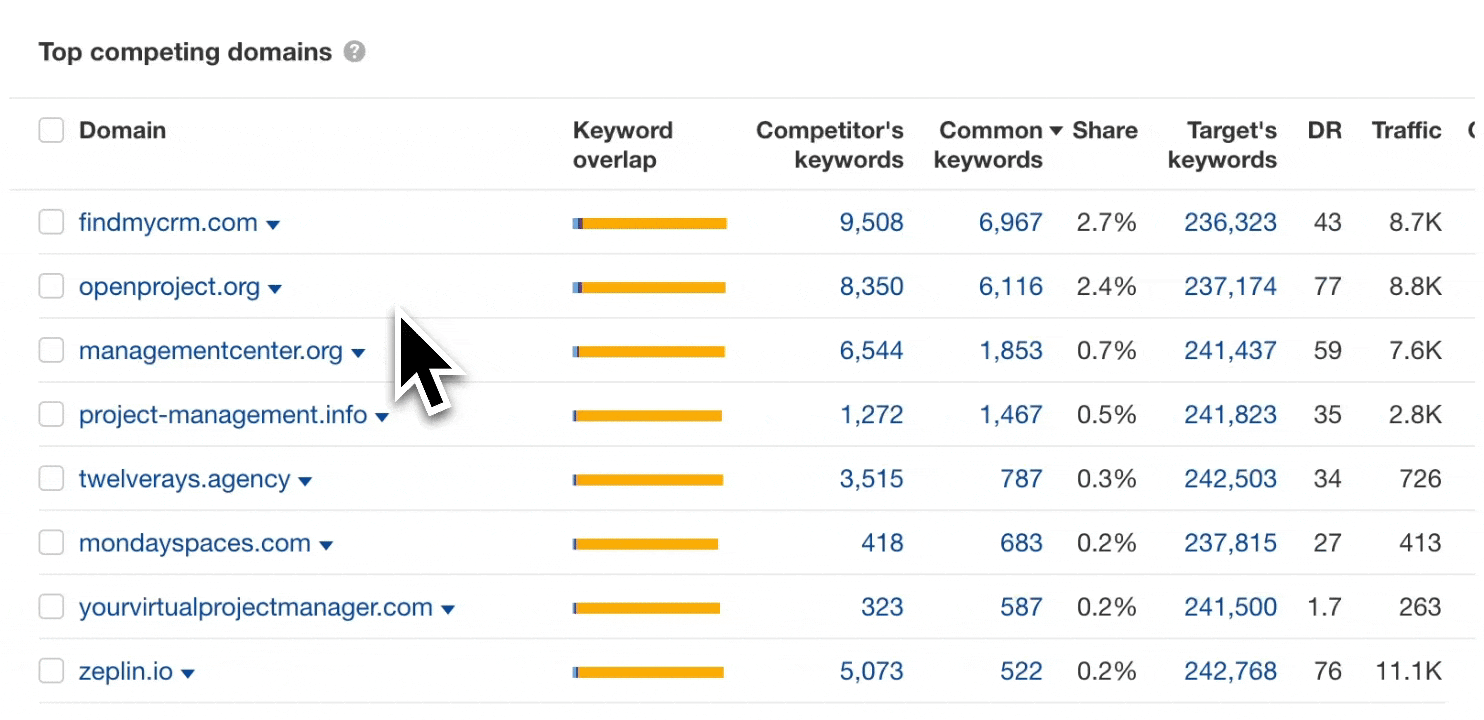Expand the findmycrm.com dropdown arrow

coord(273,225)
